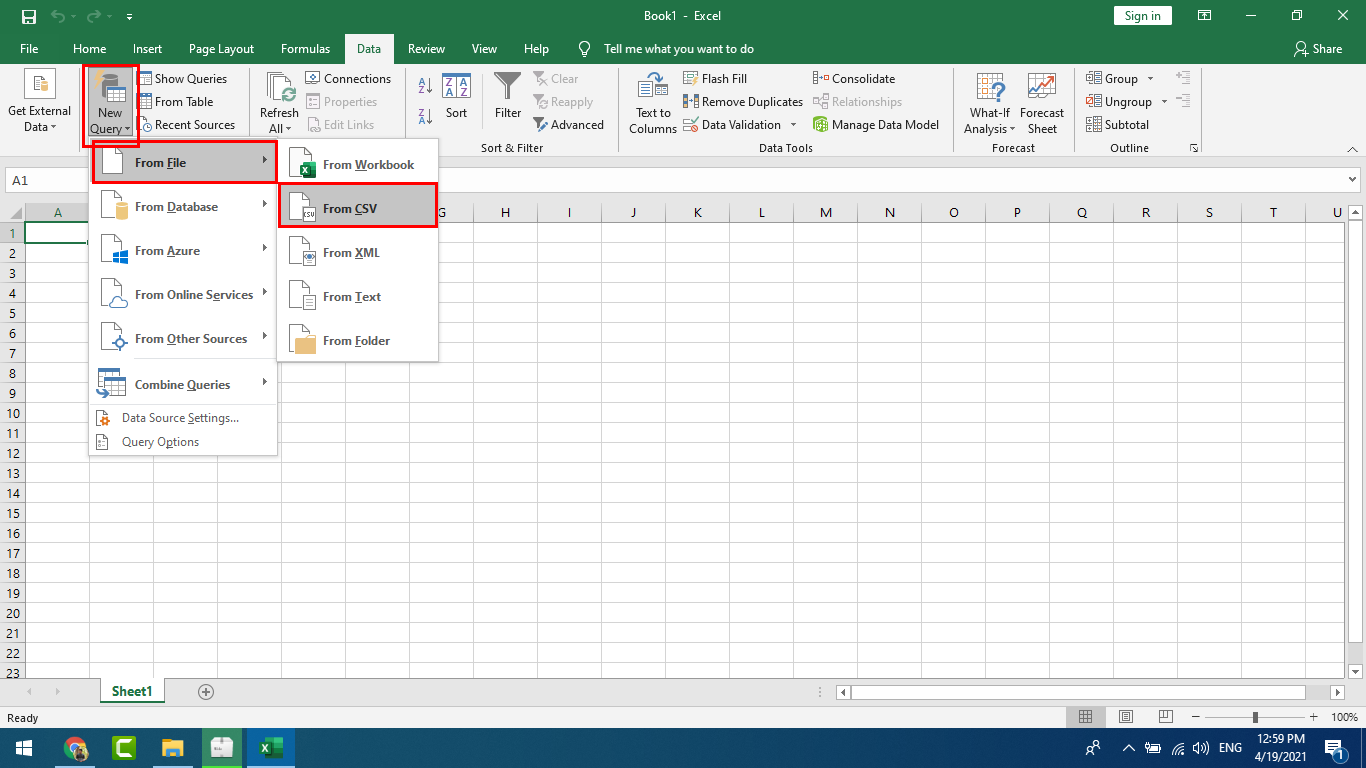Switch to Page Layout view in status bar
The image size is (1366, 768).
tap(1126, 717)
